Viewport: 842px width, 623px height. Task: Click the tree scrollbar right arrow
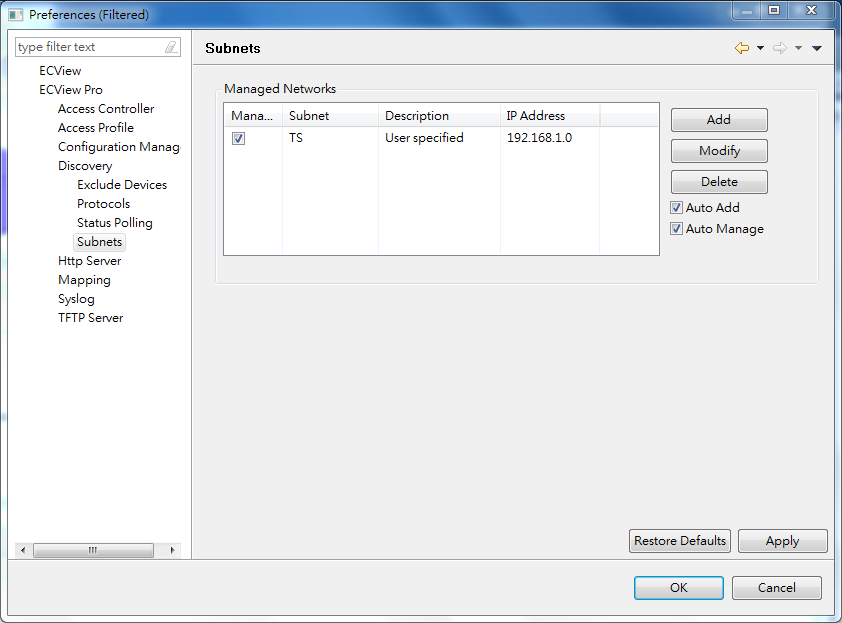point(172,550)
